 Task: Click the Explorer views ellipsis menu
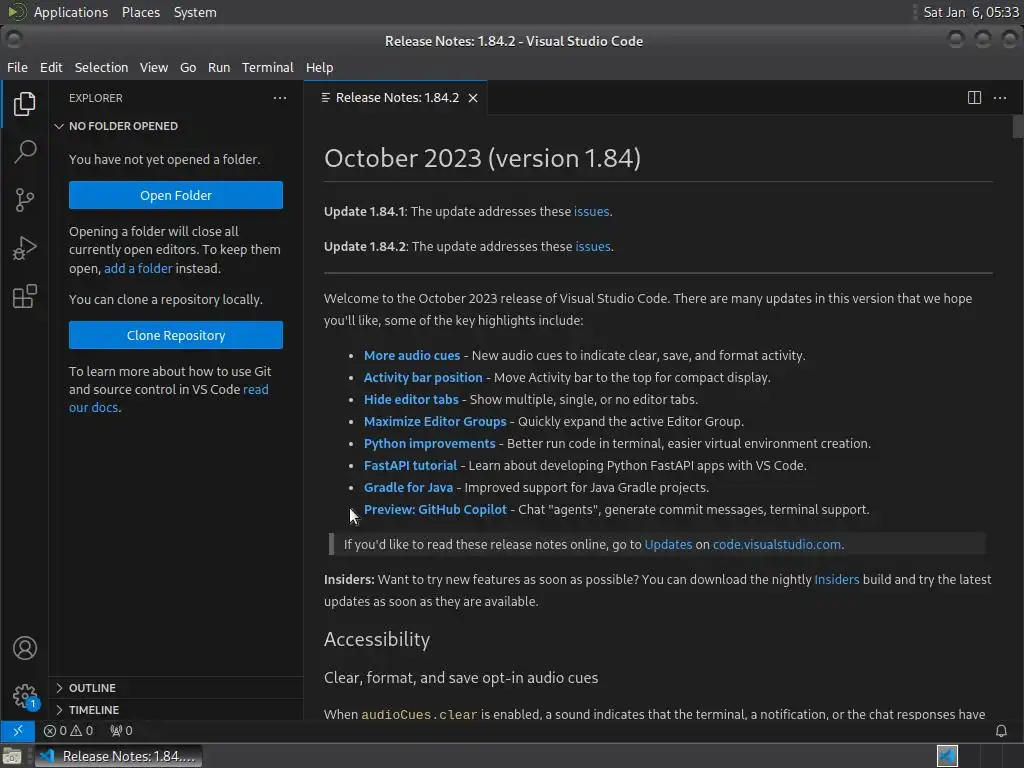tap(280, 98)
